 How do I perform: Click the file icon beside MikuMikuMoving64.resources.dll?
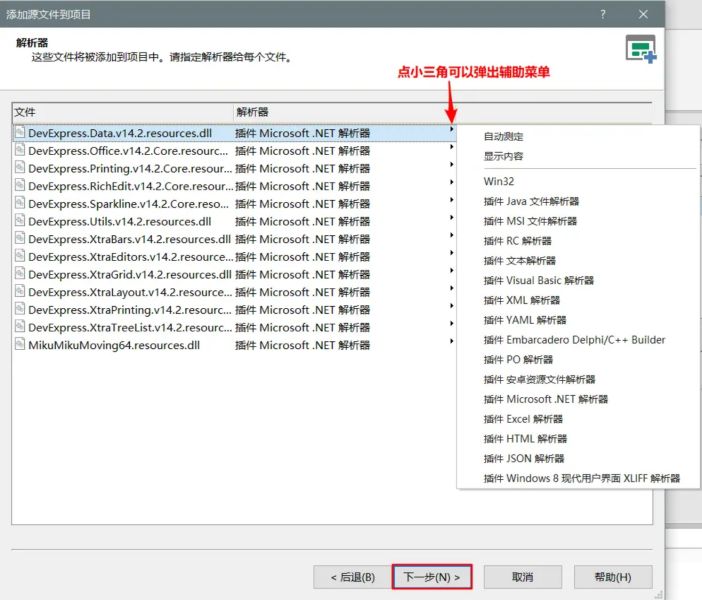(x=19, y=345)
